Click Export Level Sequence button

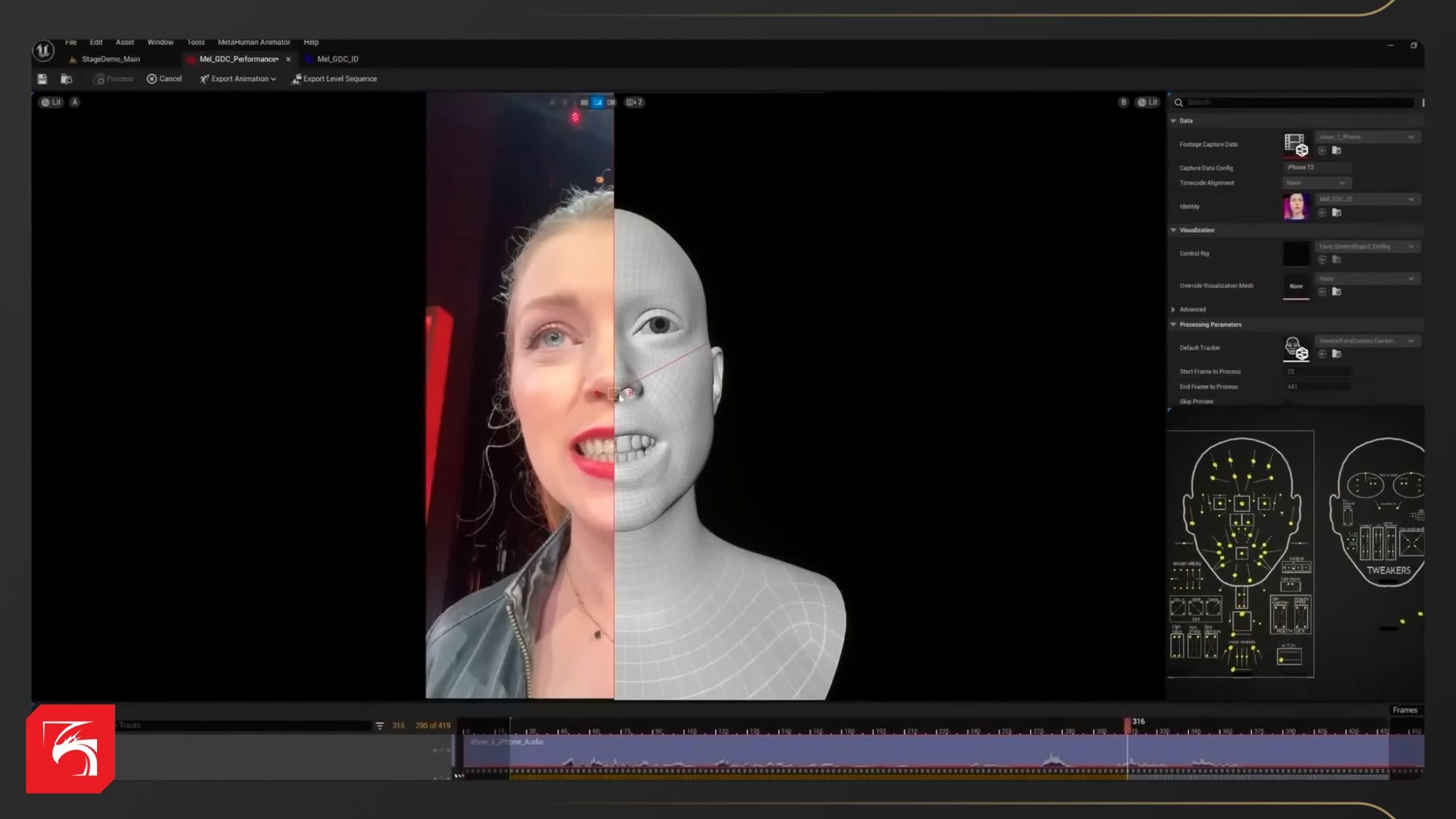point(334,79)
